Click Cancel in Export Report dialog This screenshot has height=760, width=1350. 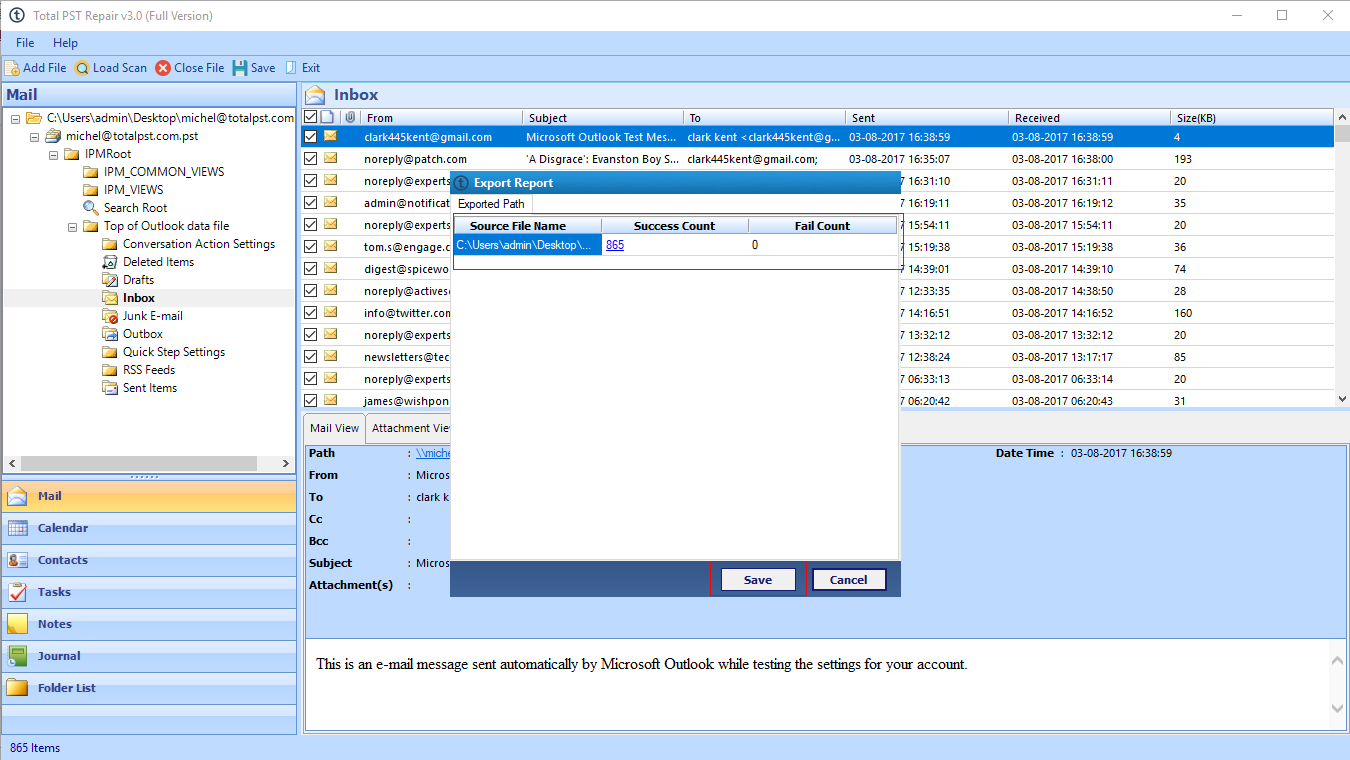coord(848,580)
